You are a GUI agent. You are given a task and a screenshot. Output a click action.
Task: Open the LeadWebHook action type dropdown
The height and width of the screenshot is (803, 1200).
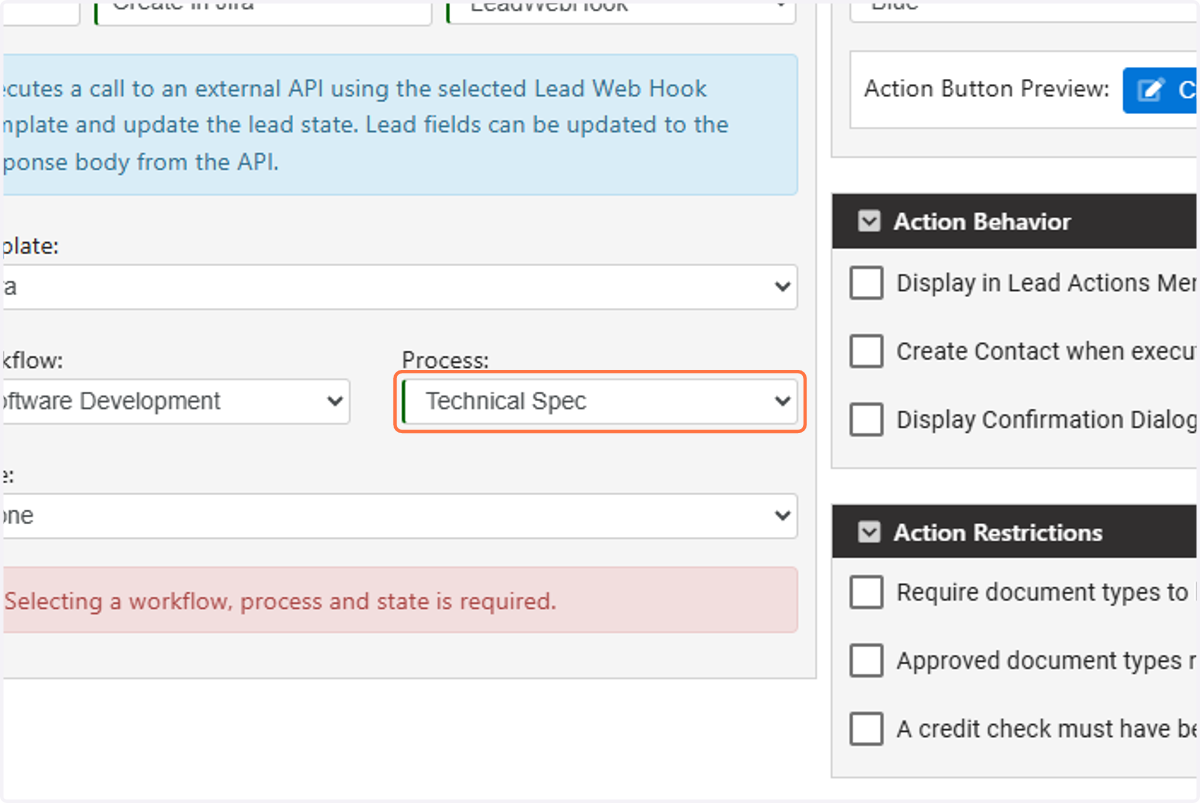coord(621,10)
